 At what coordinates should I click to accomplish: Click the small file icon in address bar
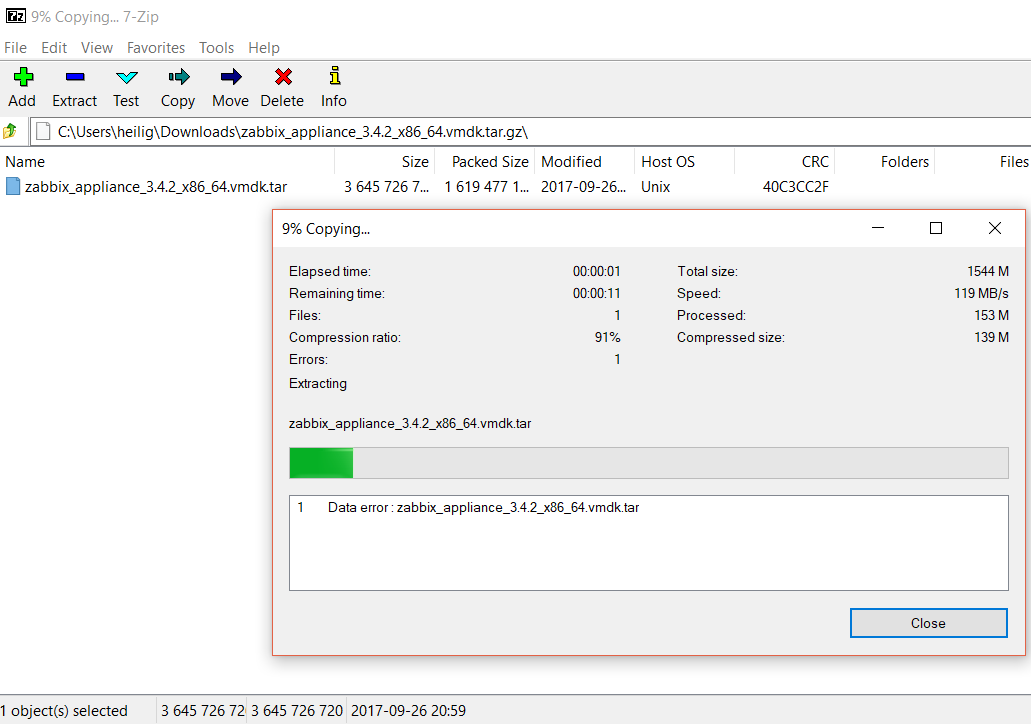point(43,132)
